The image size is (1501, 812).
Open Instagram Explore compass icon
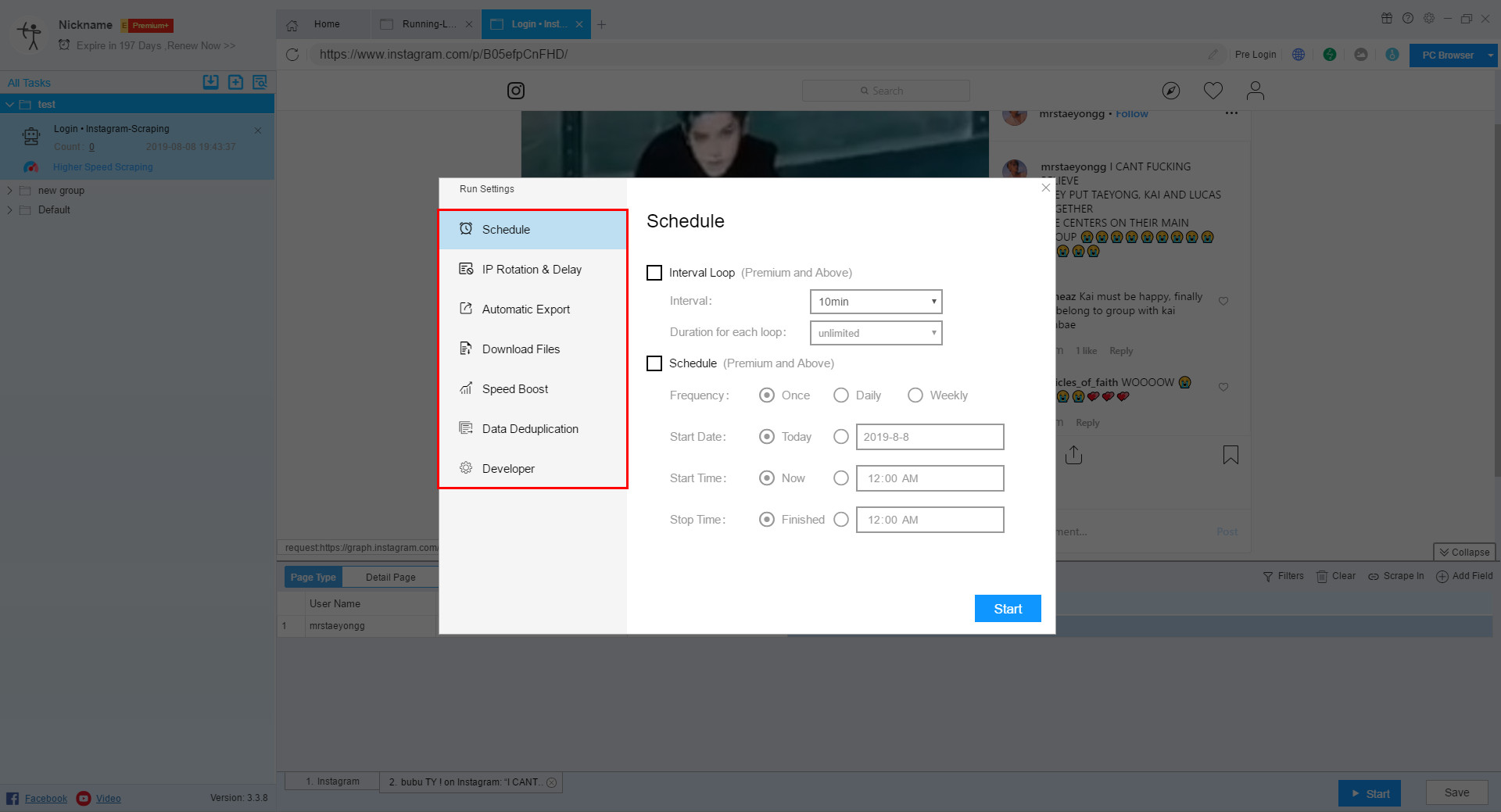tap(1170, 91)
